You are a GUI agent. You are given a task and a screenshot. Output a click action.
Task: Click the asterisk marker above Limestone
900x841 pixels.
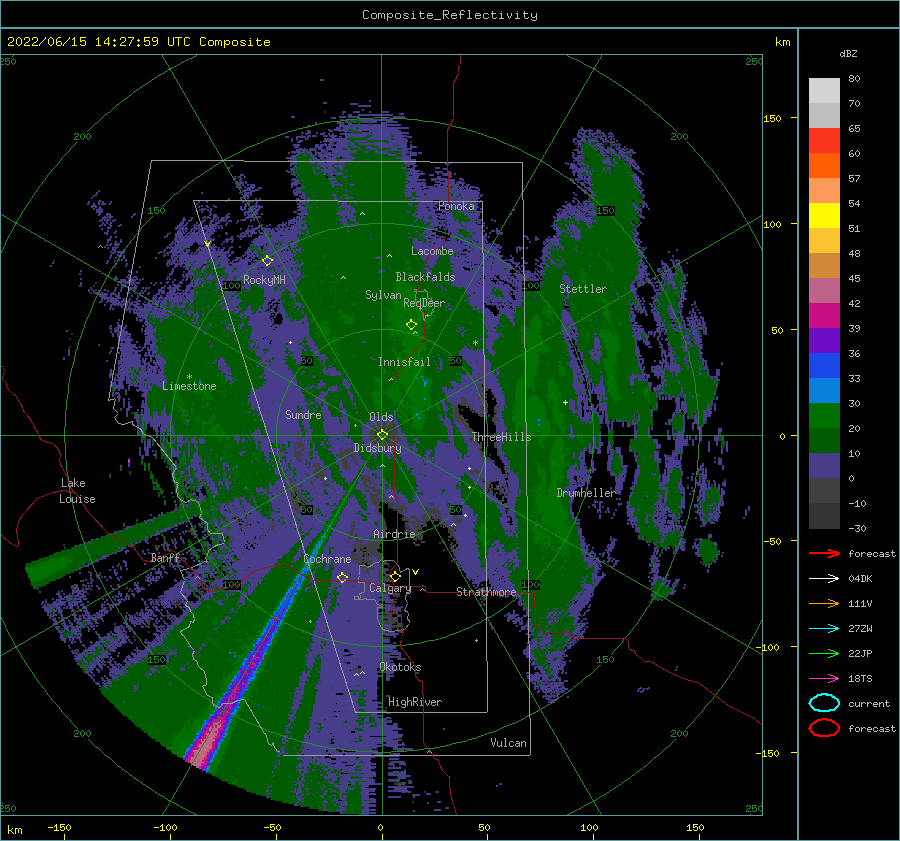coord(189,377)
